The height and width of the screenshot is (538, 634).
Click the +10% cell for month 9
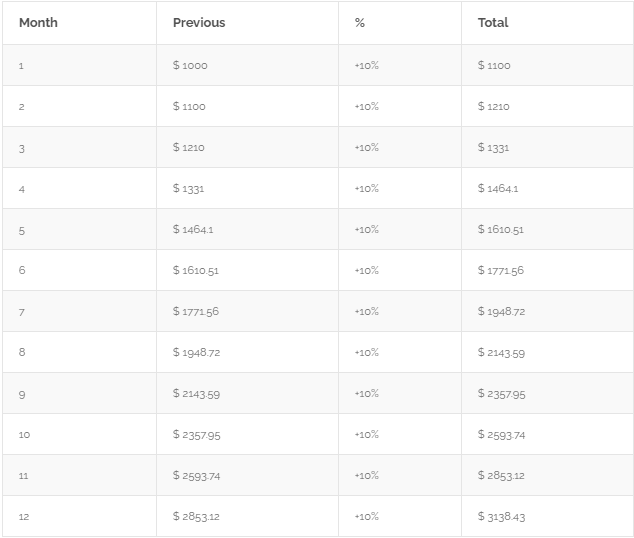pos(366,394)
